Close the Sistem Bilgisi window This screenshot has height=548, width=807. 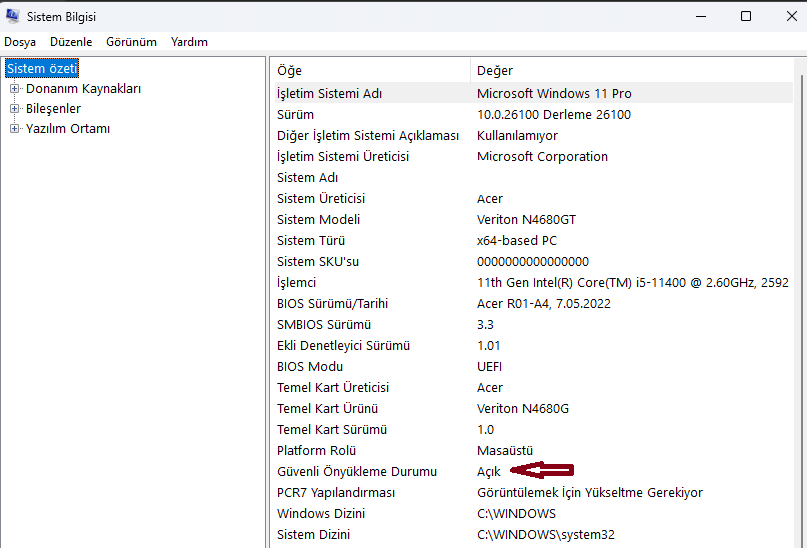[x=792, y=16]
